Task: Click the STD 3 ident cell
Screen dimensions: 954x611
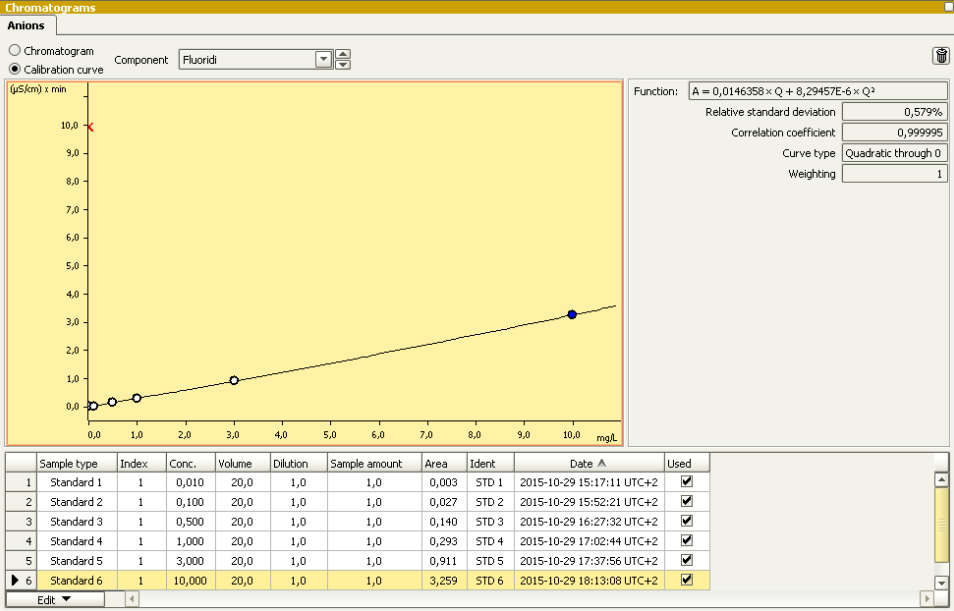Action: (490, 522)
